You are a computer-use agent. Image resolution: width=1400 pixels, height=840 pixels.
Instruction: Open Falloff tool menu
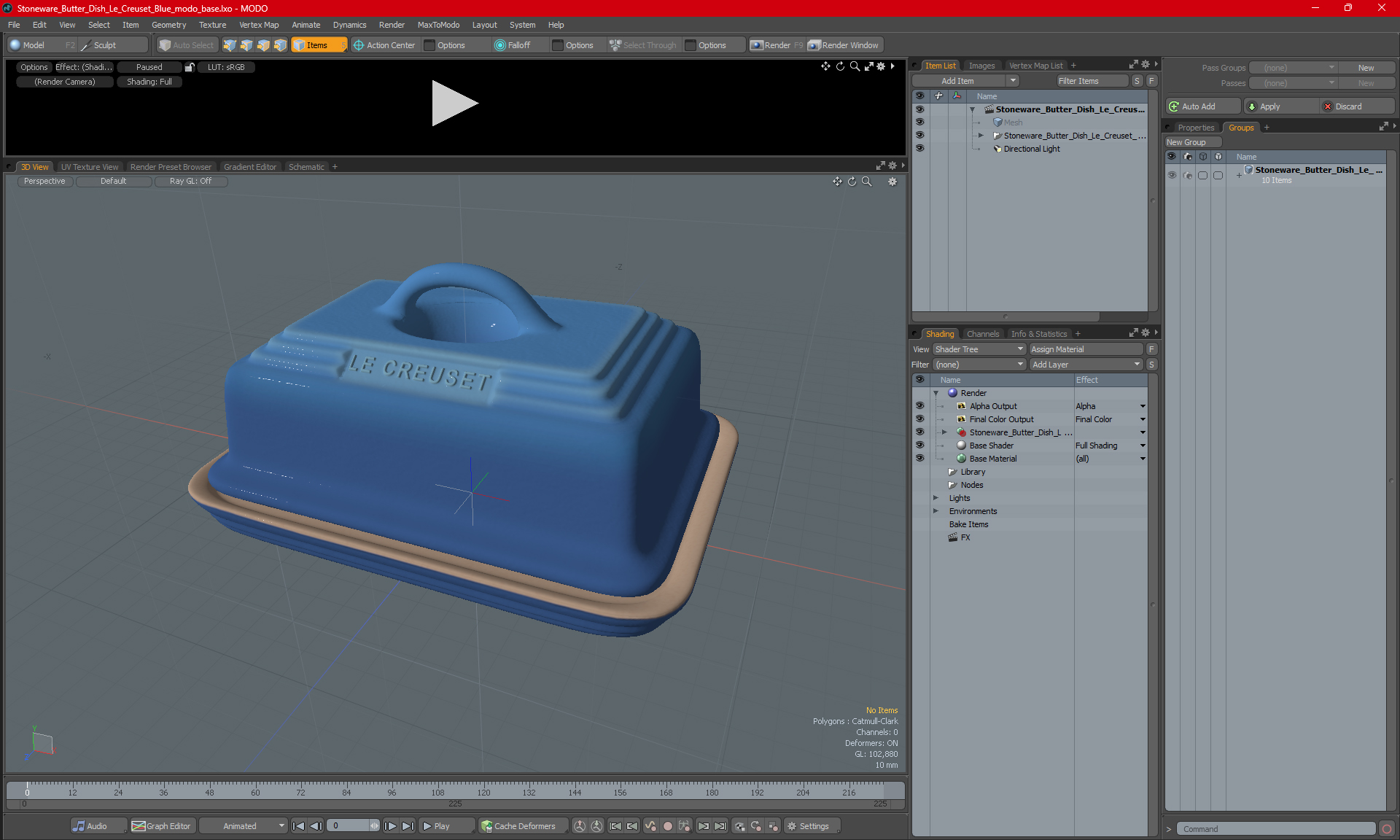click(513, 45)
